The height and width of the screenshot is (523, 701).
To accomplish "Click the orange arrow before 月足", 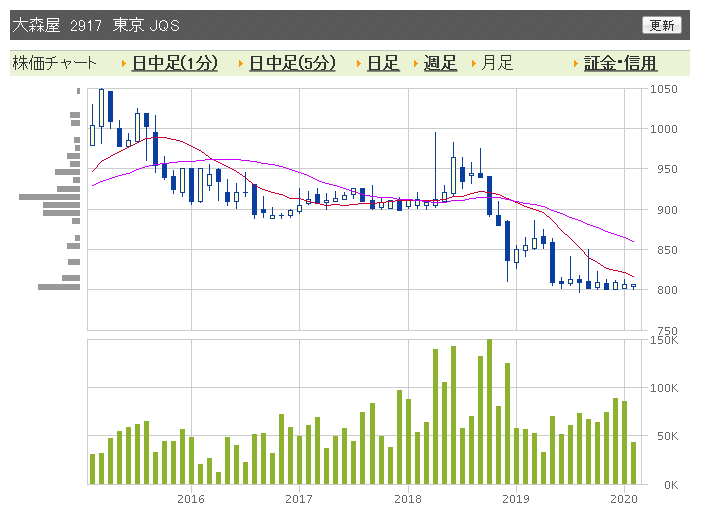I will 474,63.
